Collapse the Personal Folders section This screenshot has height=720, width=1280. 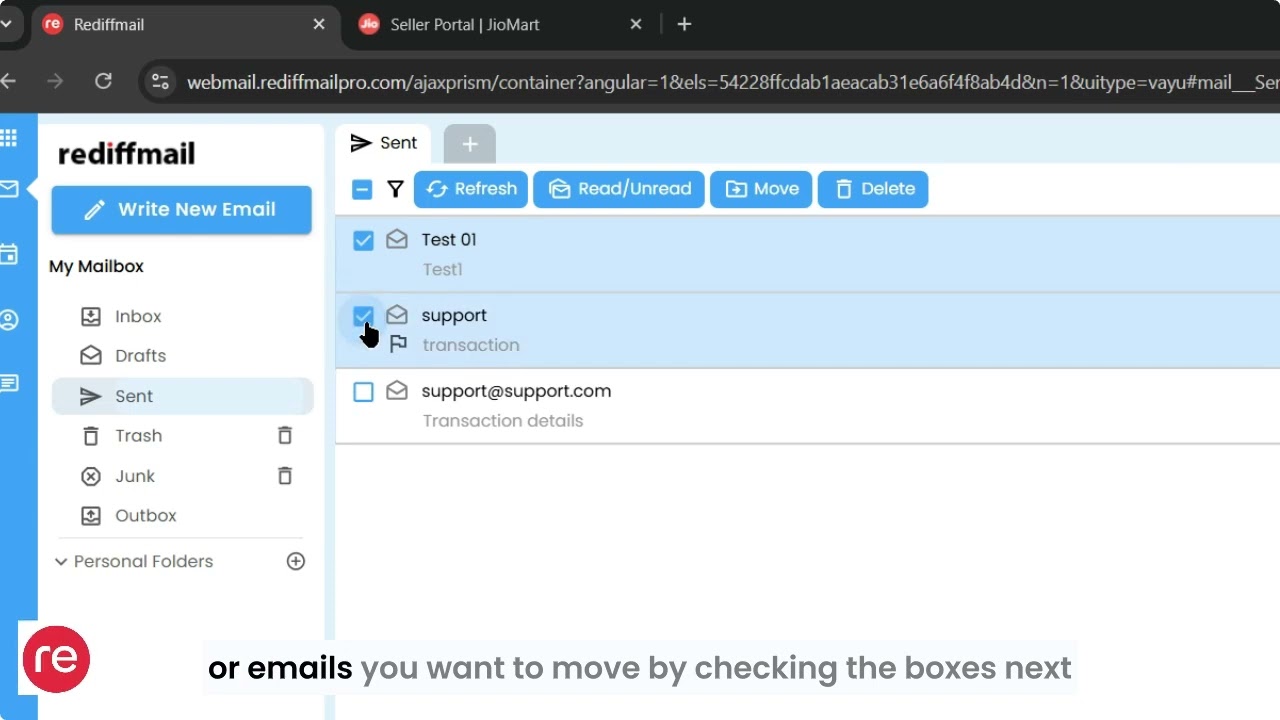coord(61,562)
